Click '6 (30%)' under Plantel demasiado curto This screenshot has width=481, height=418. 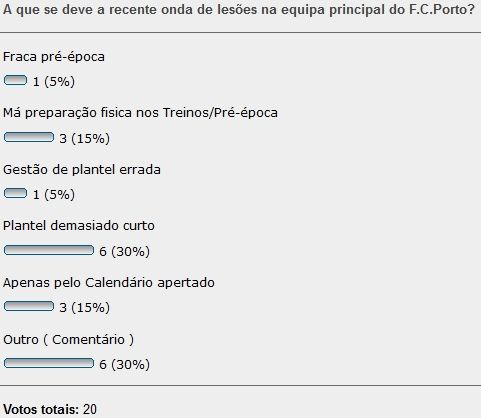pos(124,251)
